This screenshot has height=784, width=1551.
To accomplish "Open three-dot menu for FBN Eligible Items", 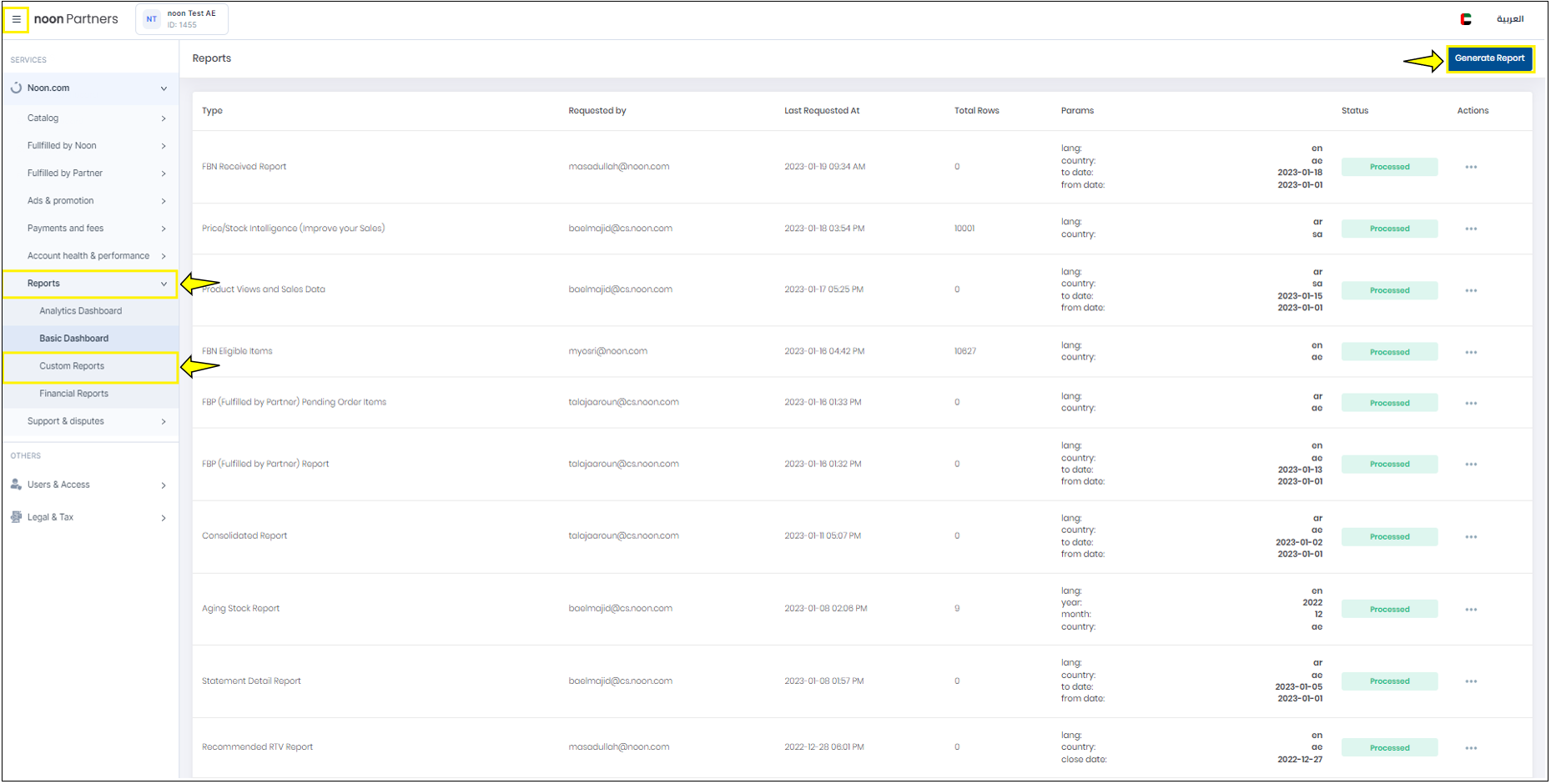I will click(x=1471, y=353).
